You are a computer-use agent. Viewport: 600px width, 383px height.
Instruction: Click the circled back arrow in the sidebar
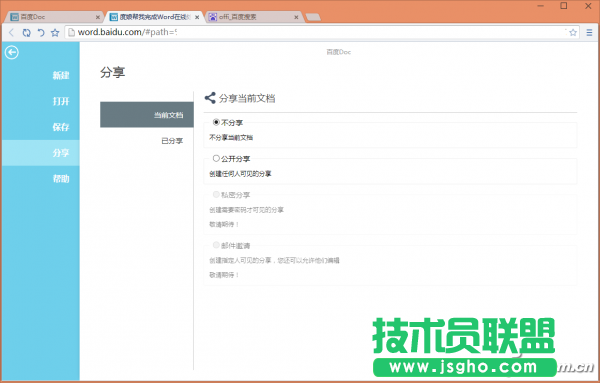tap(11, 52)
